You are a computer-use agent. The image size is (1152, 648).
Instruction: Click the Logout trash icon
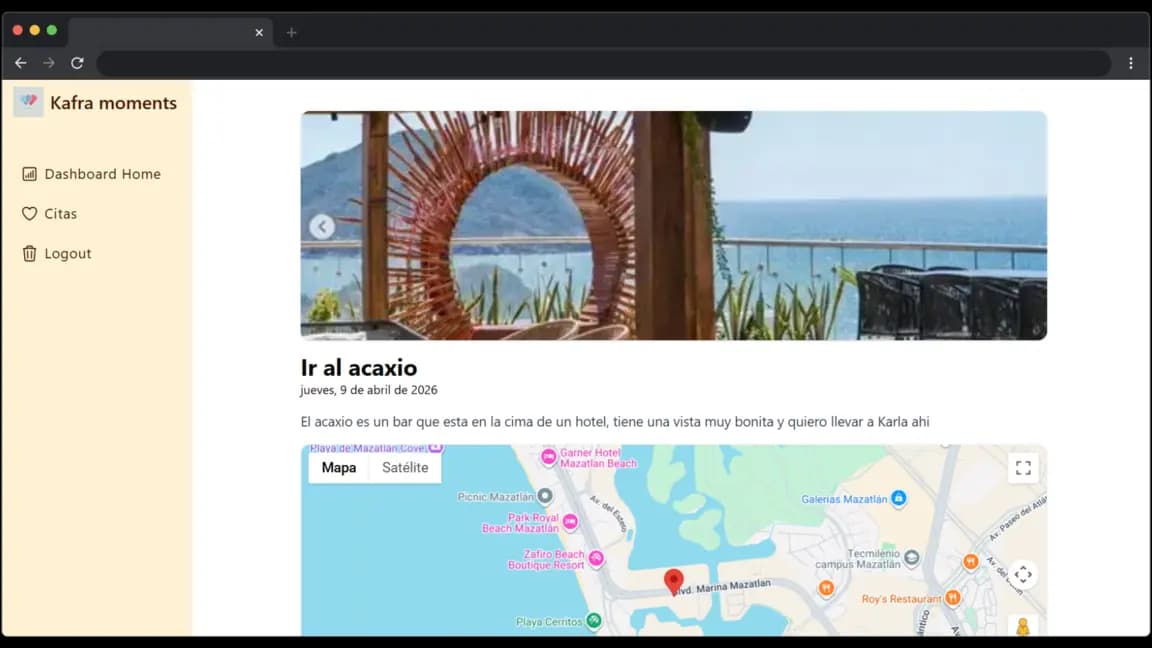click(x=29, y=254)
